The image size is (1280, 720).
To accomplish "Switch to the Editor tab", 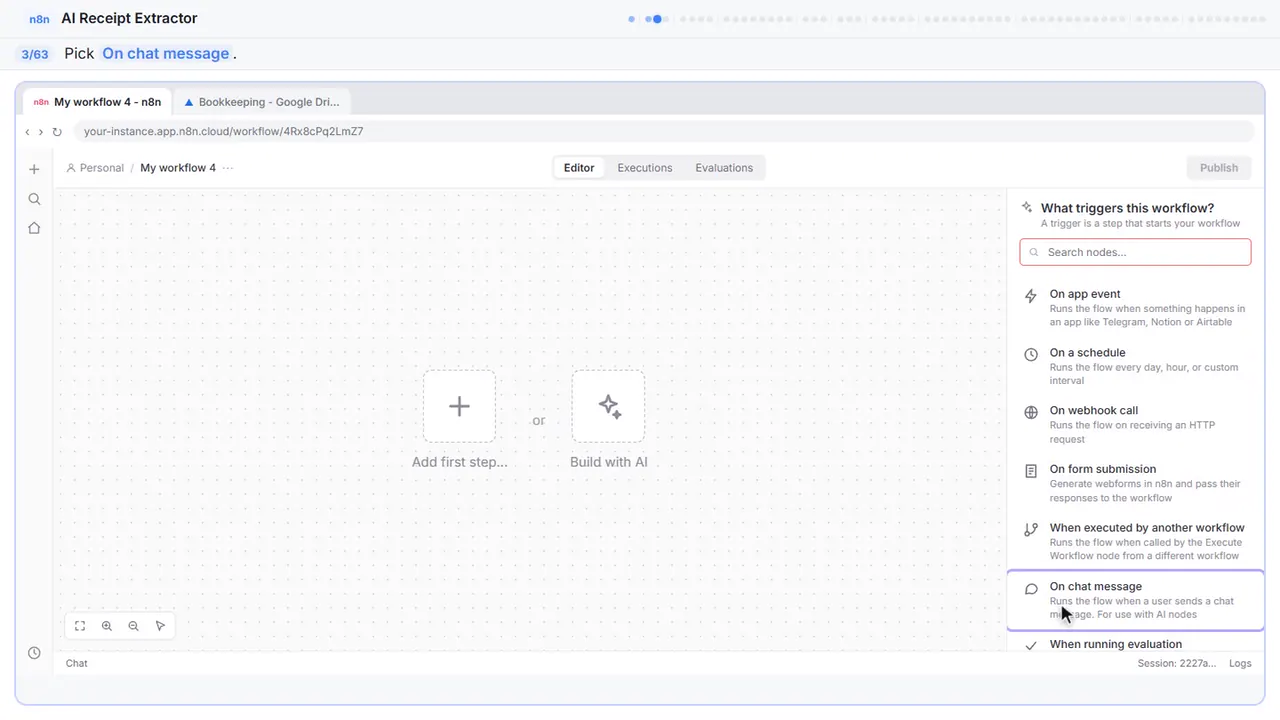I will point(579,168).
